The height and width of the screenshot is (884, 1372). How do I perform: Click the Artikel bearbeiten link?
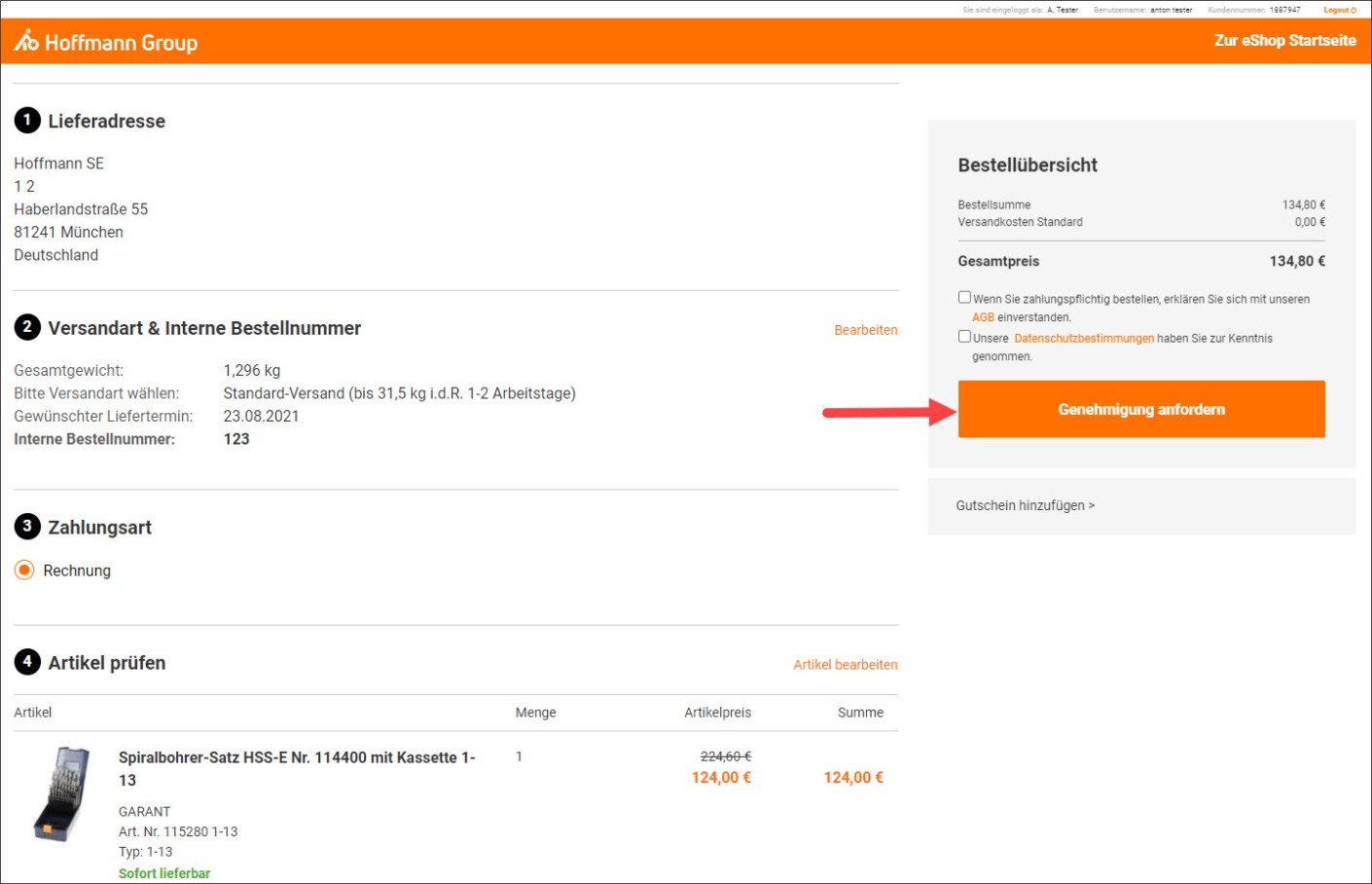tap(845, 665)
